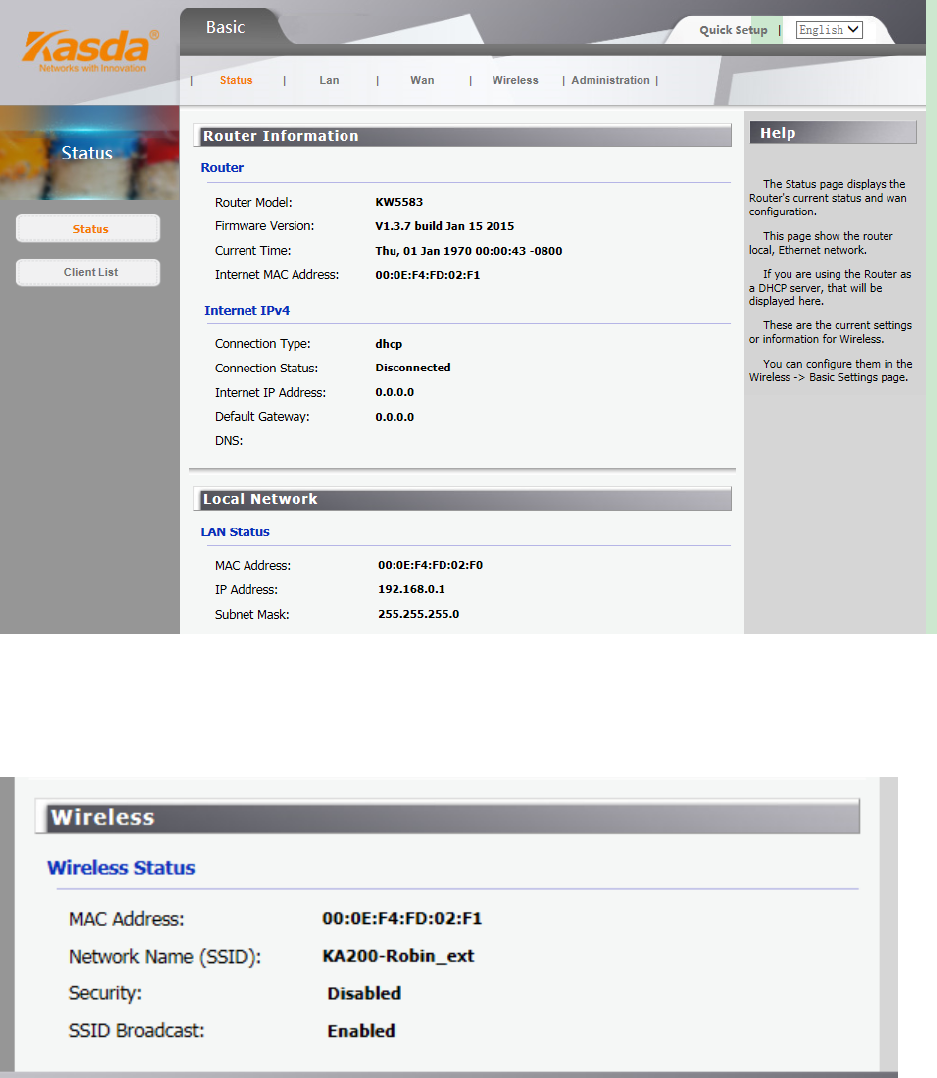
Task: Click the Connection Status label
Action: point(266,368)
